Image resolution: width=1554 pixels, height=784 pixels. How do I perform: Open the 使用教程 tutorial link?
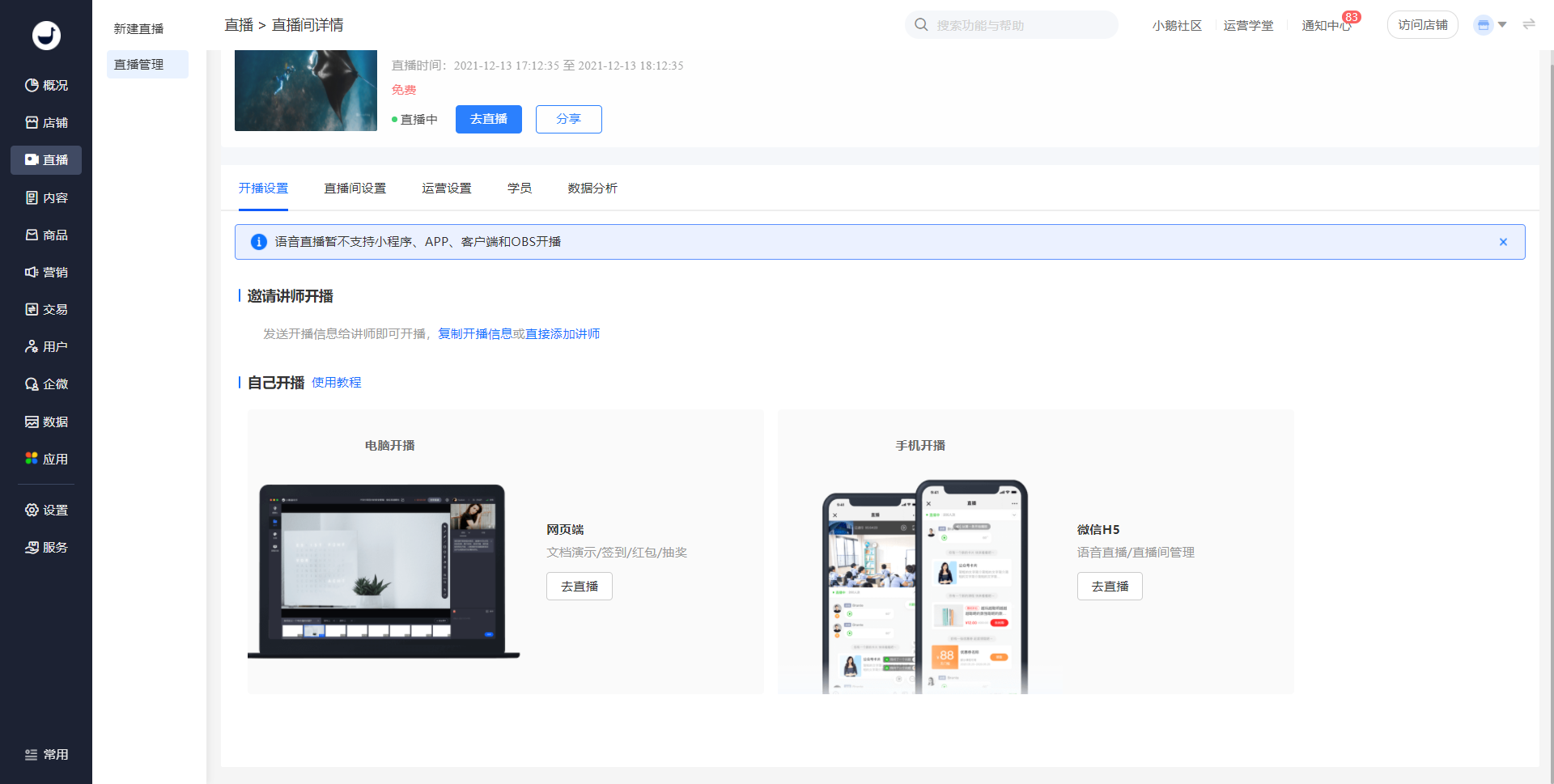coord(336,382)
